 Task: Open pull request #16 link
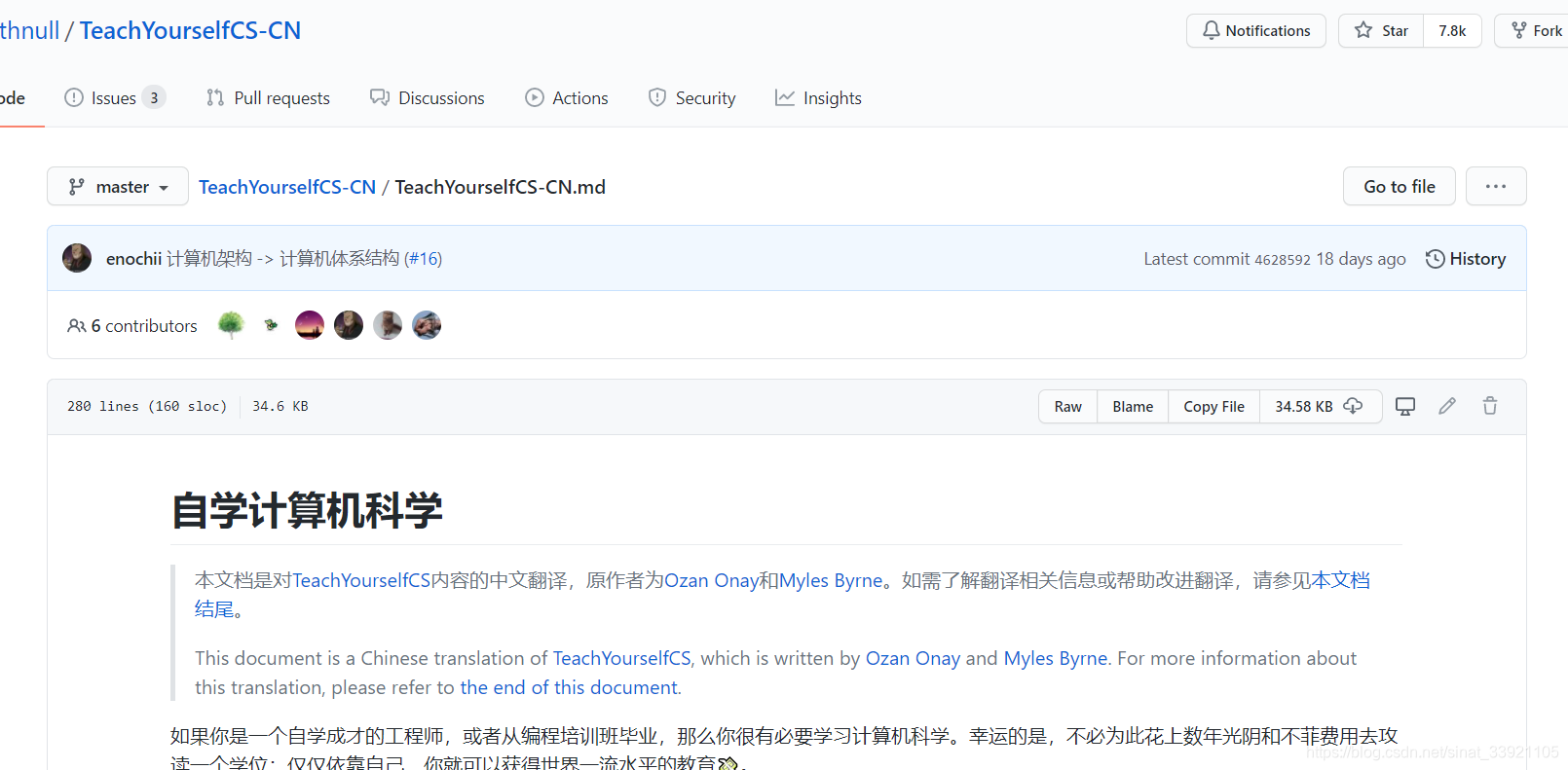click(x=424, y=258)
